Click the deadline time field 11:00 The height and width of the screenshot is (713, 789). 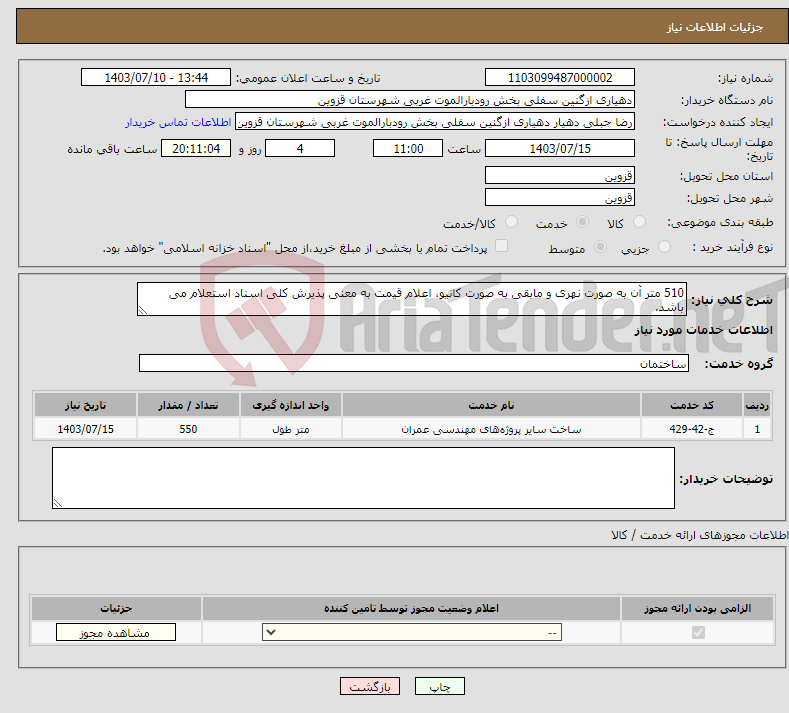(408, 148)
